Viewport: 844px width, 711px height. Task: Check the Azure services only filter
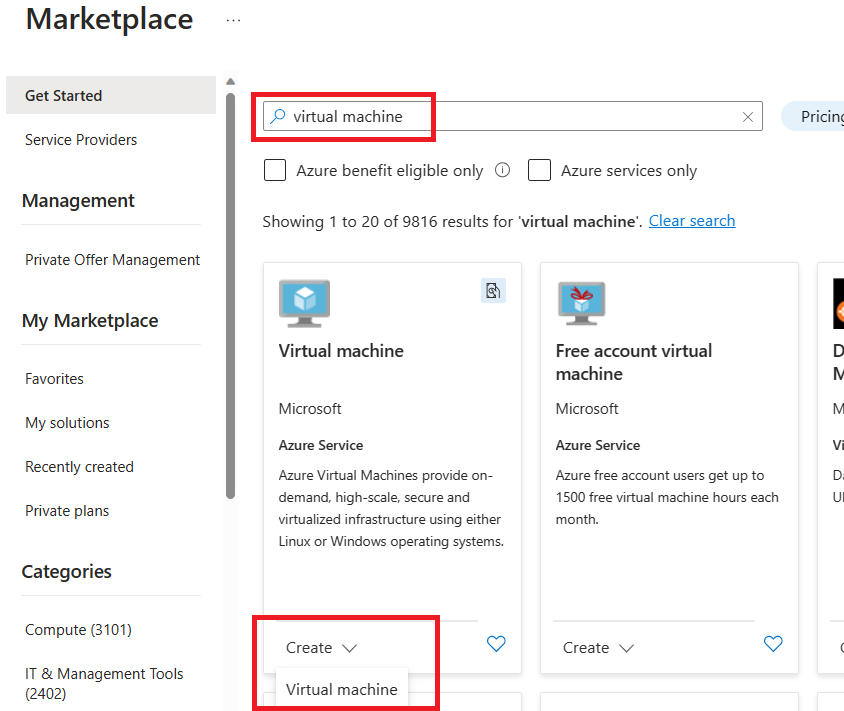539,170
